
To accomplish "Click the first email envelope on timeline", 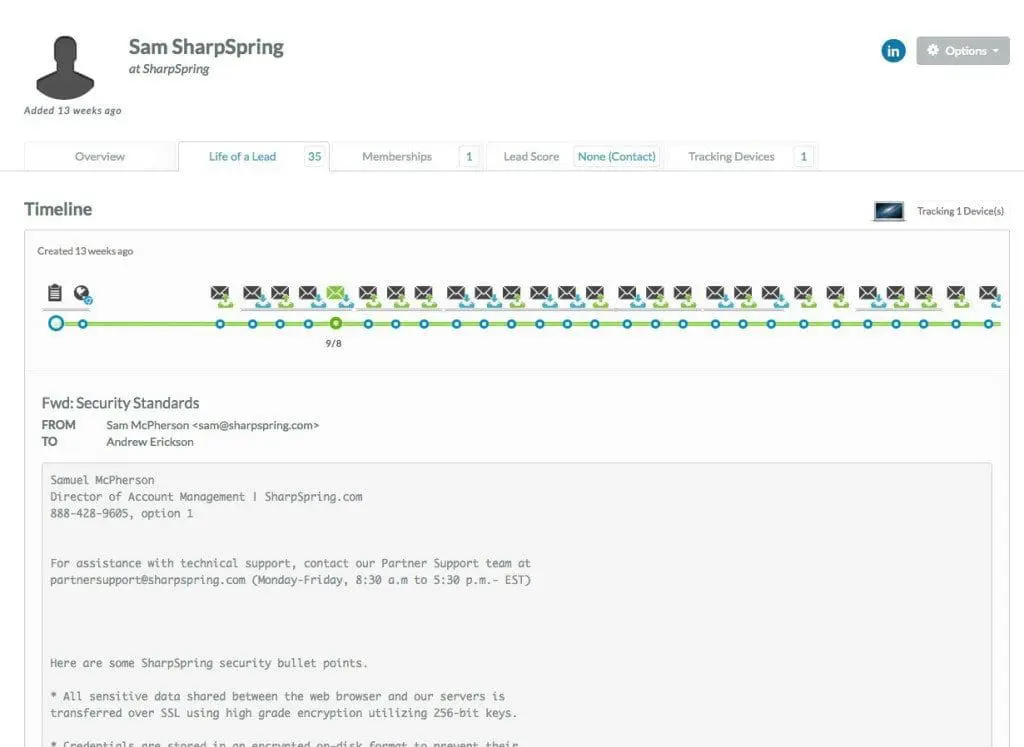I will tap(221, 295).
